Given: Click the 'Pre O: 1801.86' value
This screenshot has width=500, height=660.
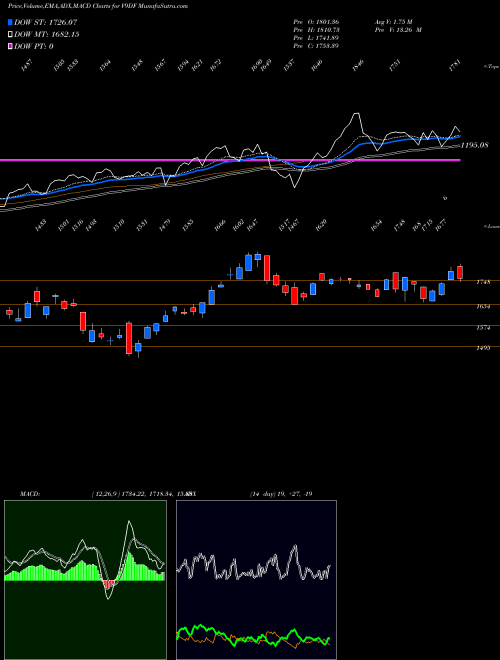Looking at the screenshot, I should pyautogui.click(x=316, y=22).
